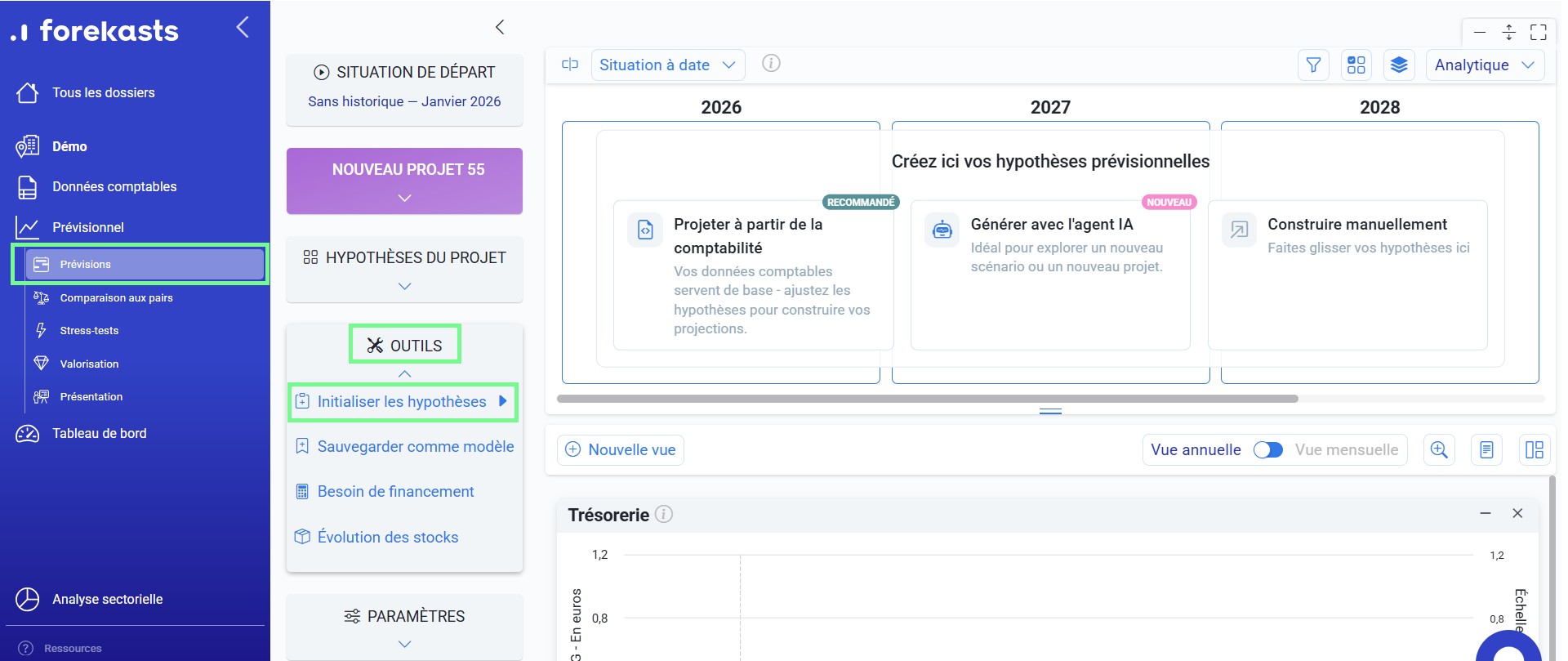Image resolution: width=1568 pixels, height=661 pixels.
Task: Open the Situation à date dropdown
Action: point(668,65)
